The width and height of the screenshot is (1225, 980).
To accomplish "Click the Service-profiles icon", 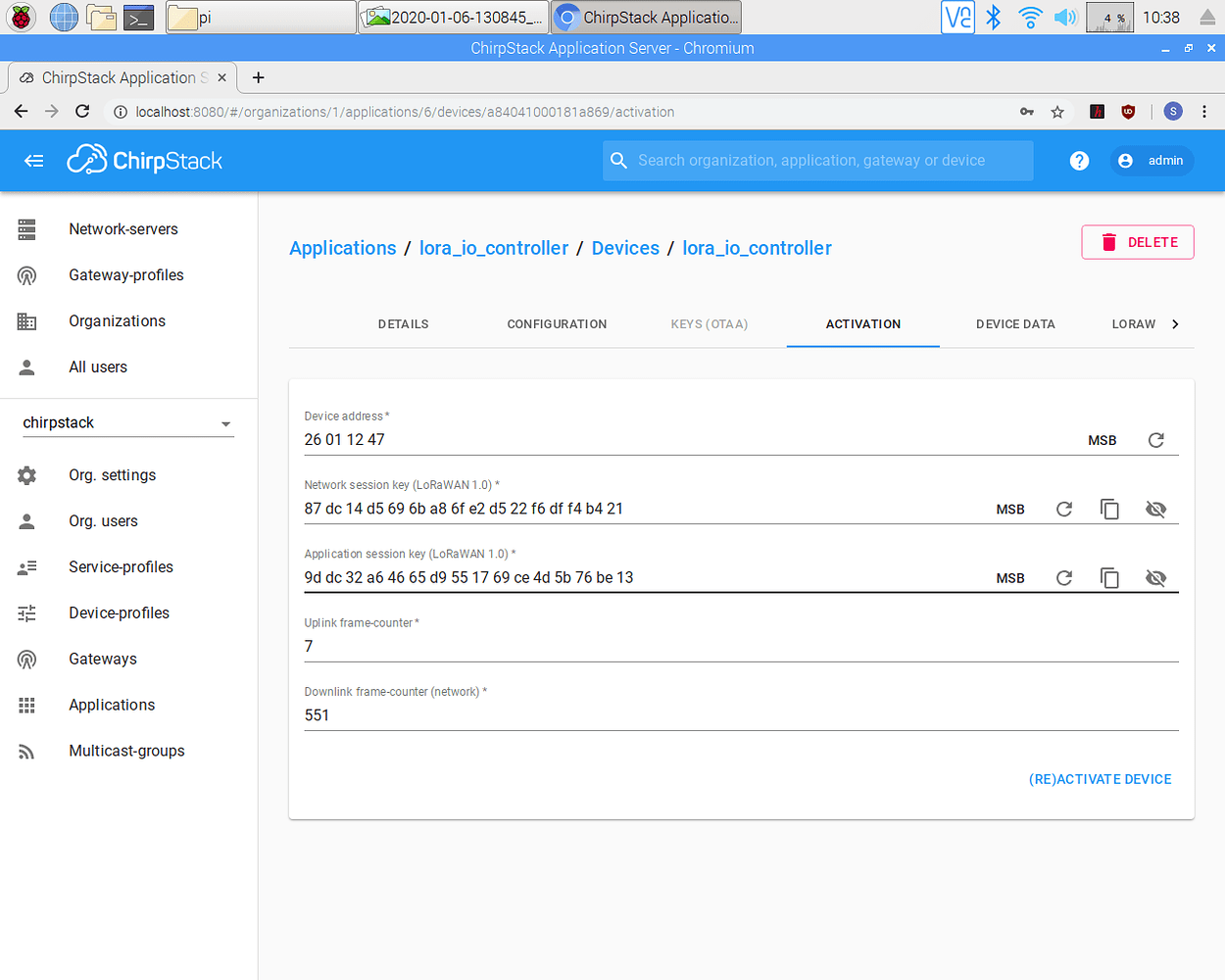I will [x=27, y=567].
